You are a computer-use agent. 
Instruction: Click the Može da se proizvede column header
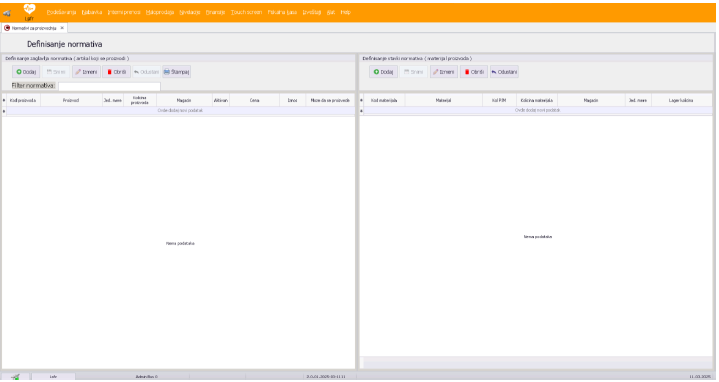pyautogui.click(x=330, y=100)
